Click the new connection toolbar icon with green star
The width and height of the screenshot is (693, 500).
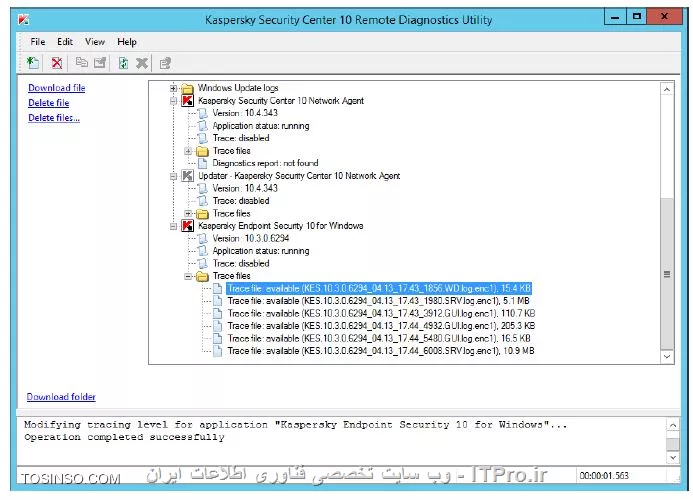[x=33, y=63]
